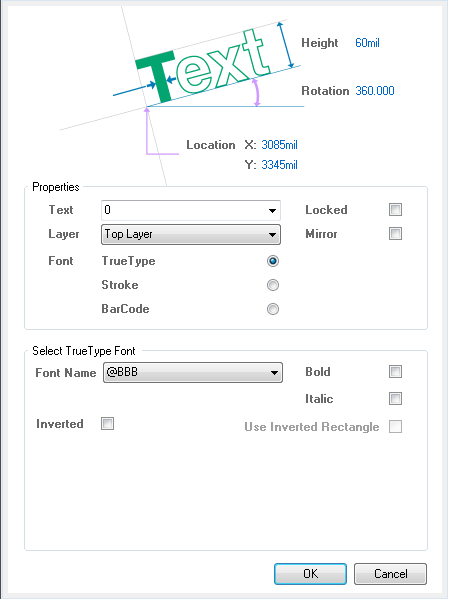Select the Stroke font radio button

pos(273,285)
